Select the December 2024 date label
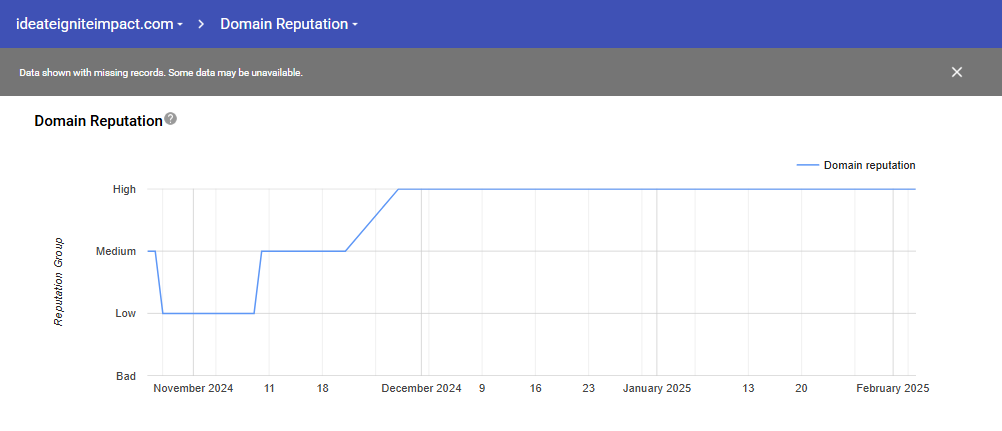The width and height of the screenshot is (1002, 431). click(421, 389)
